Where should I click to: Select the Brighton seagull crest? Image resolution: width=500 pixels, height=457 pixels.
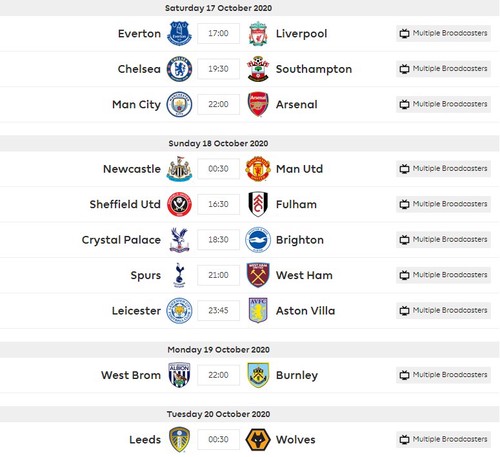coord(258,240)
